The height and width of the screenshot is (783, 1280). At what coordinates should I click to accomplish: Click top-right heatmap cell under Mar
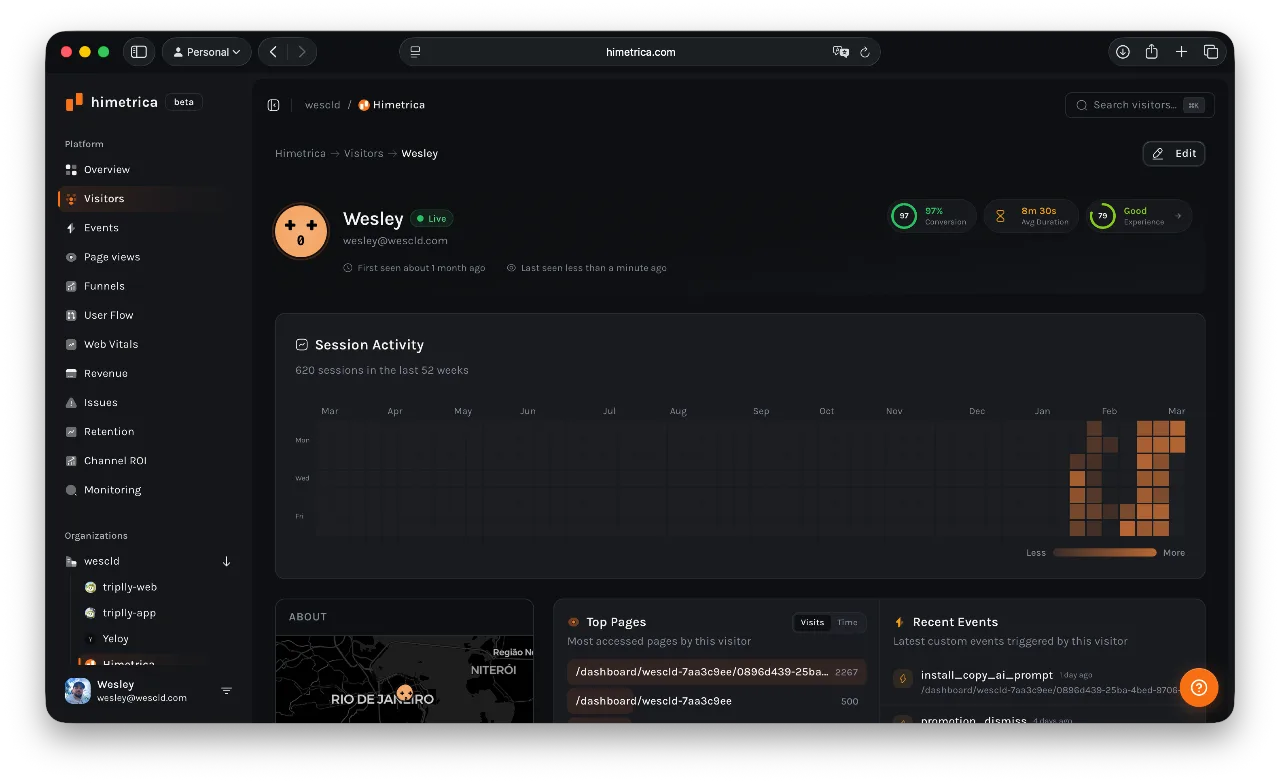click(x=1178, y=428)
